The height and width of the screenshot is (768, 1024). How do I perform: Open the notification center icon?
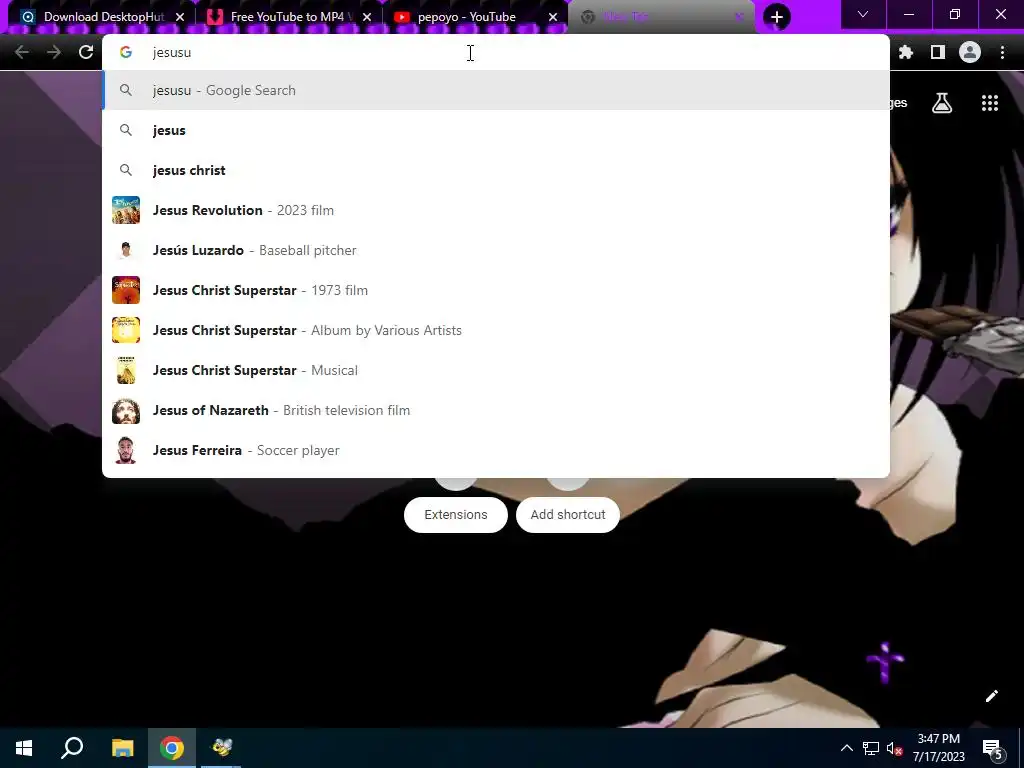click(x=992, y=749)
